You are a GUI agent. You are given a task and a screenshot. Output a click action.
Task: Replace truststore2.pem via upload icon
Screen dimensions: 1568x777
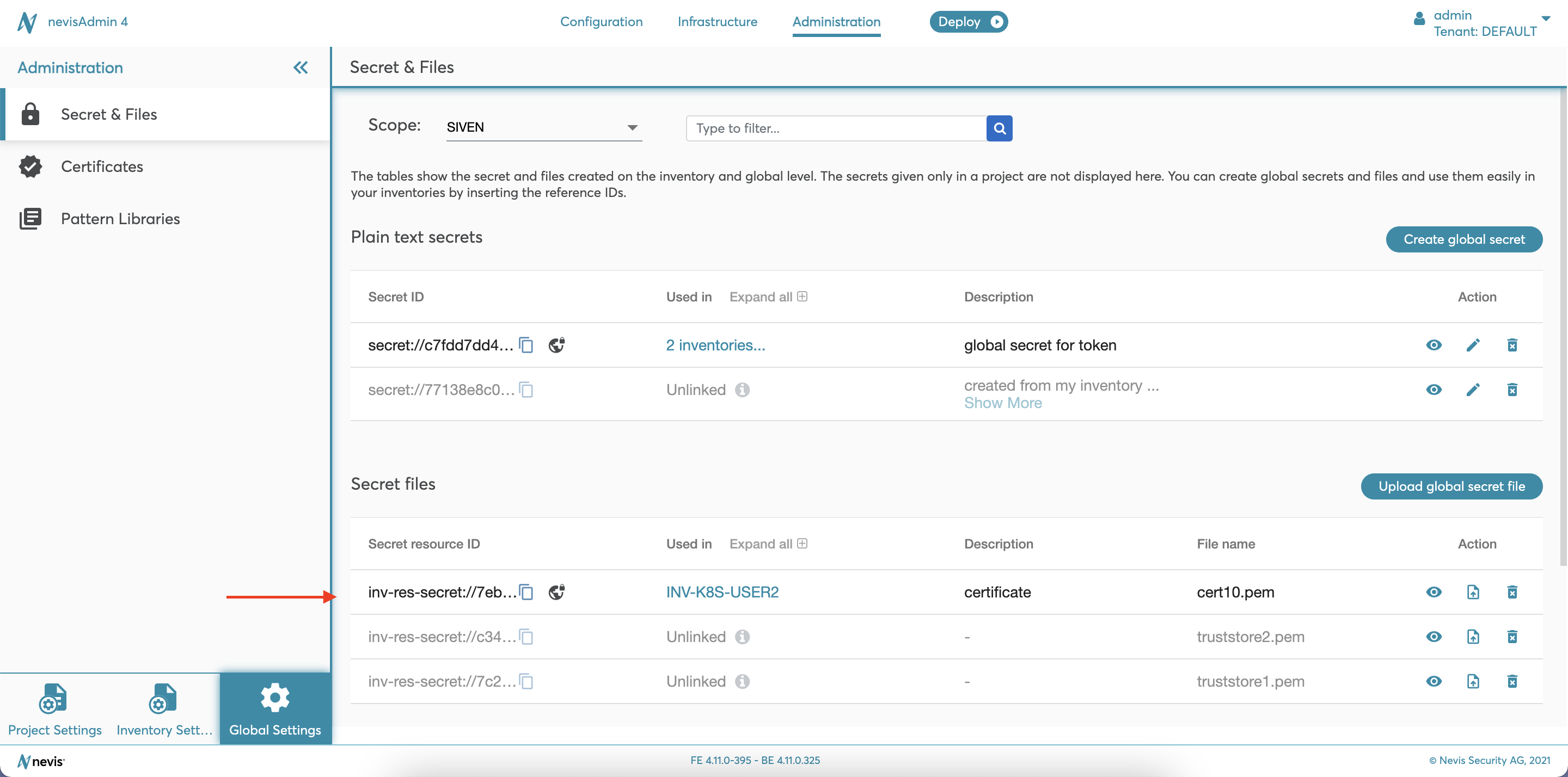click(1473, 637)
